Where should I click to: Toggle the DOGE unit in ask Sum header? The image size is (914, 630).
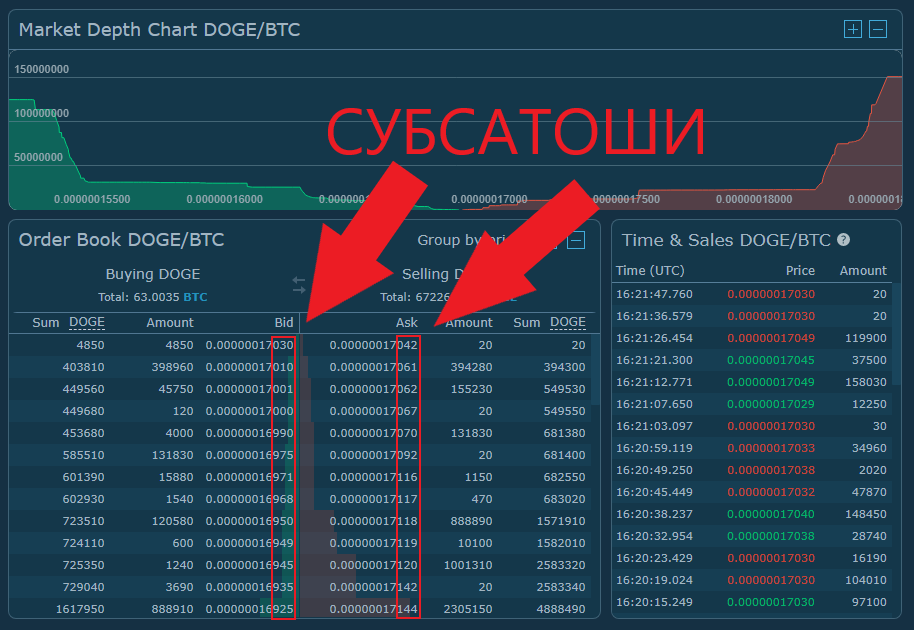pos(568,322)
